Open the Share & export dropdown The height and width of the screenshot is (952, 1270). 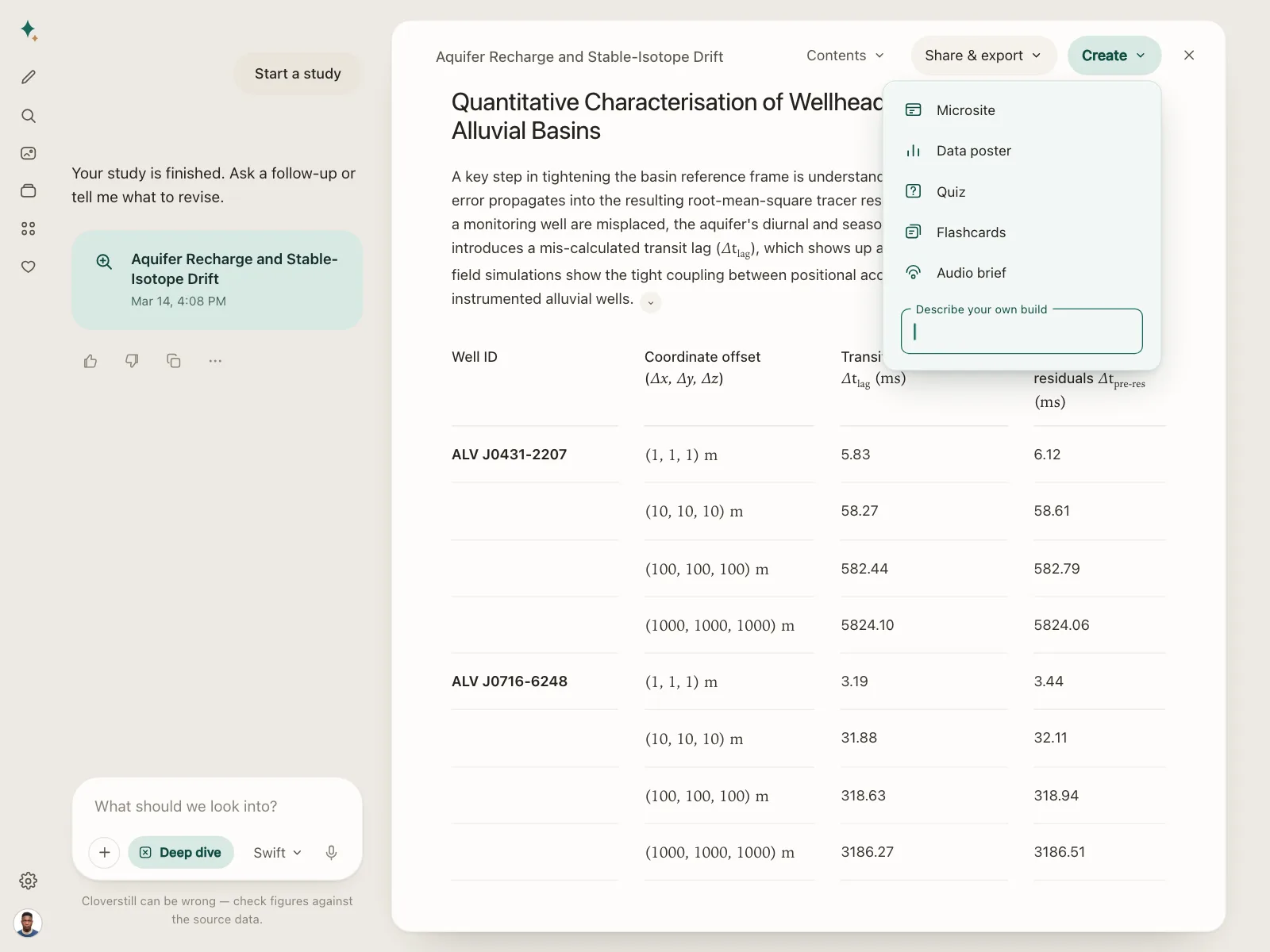click(983, 56)
